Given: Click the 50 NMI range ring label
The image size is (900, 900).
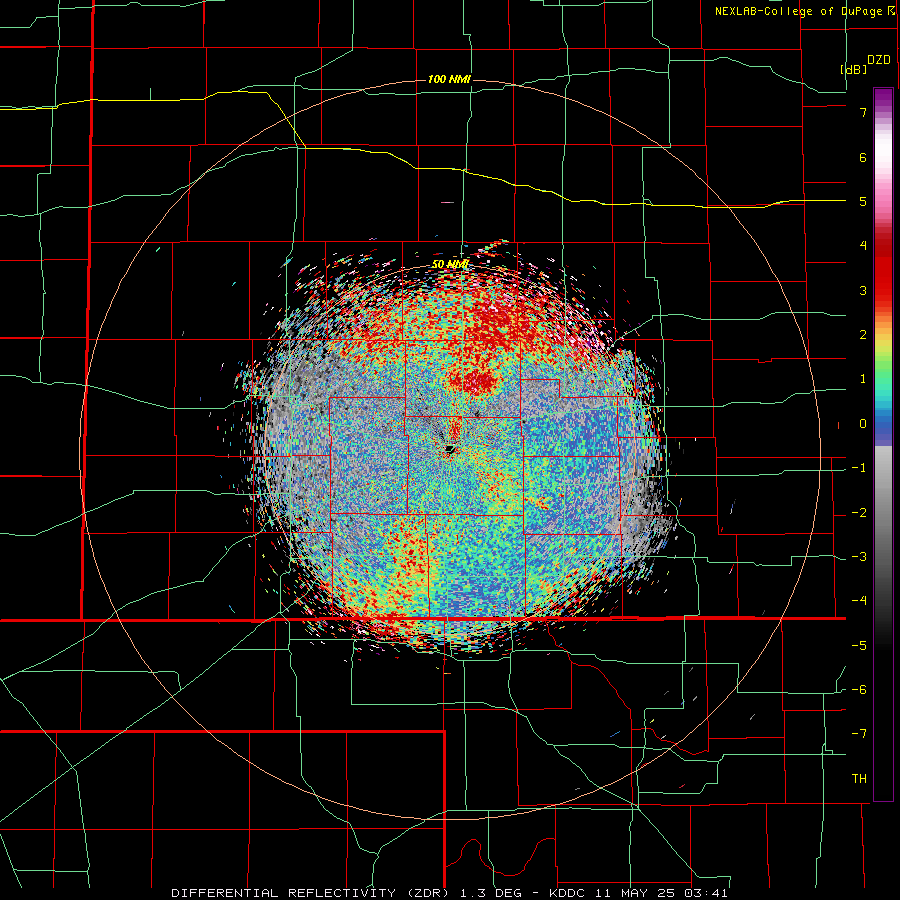Looking at the screenshot, I should (451, 265).
